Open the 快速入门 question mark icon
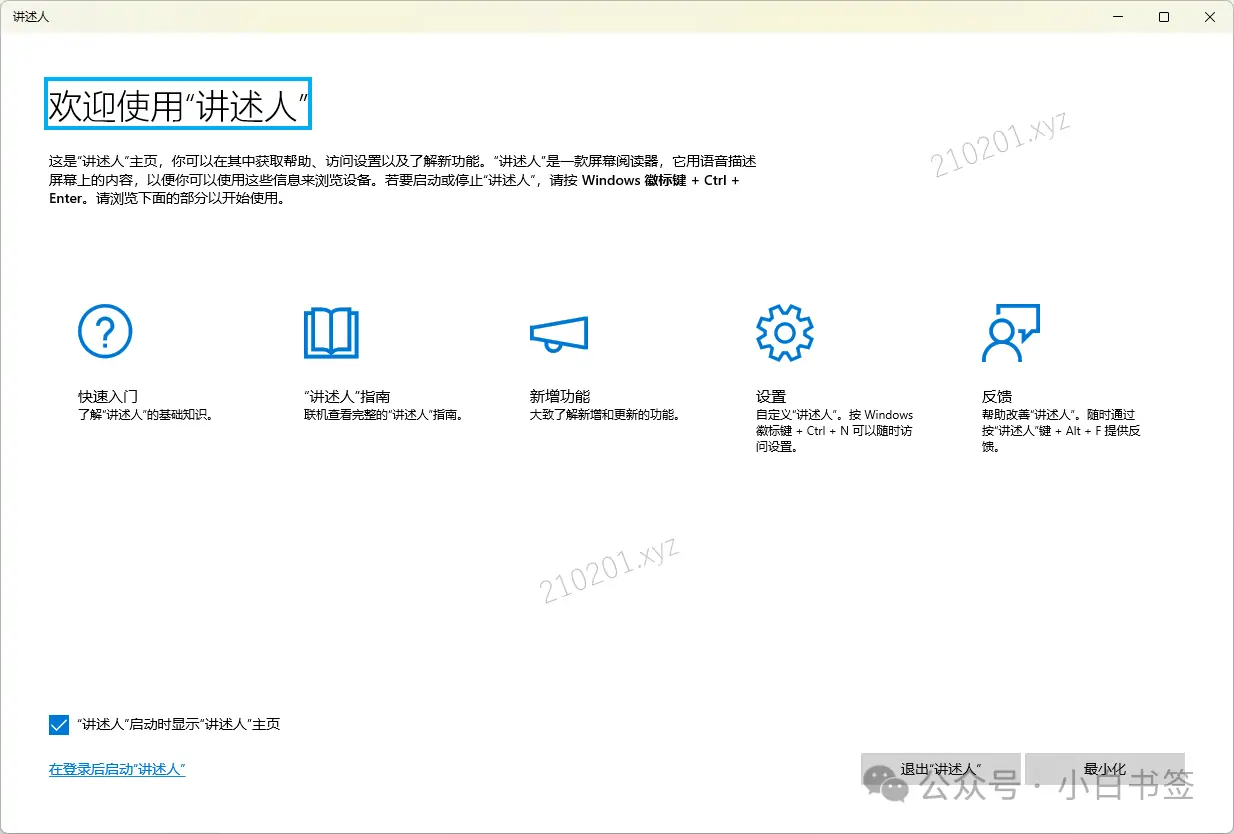The image size is (1234, 834). [x=105, y=331]
